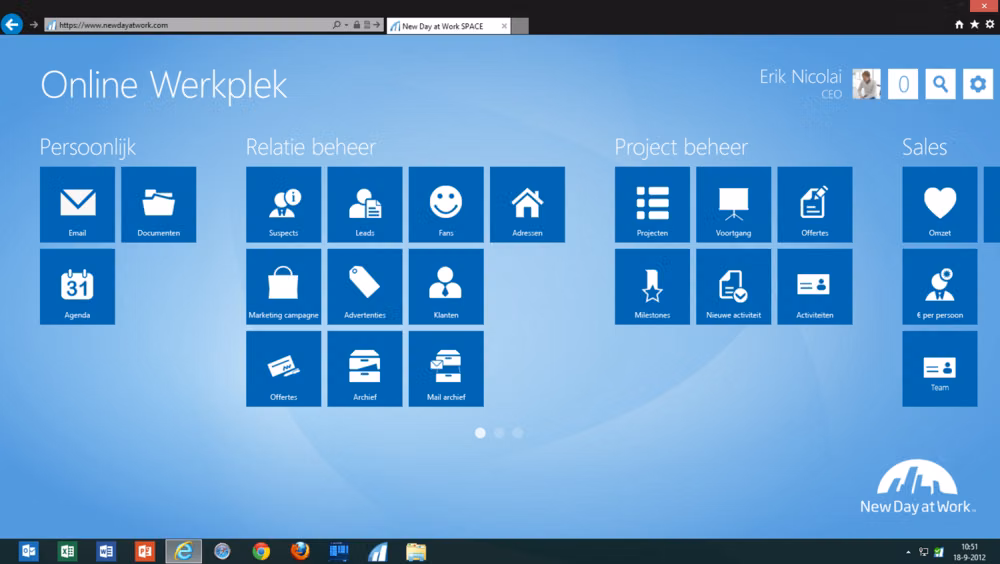Open the Activiteiten tile
The height and width of the screenshot is (564, 1000).
(815, 286)
